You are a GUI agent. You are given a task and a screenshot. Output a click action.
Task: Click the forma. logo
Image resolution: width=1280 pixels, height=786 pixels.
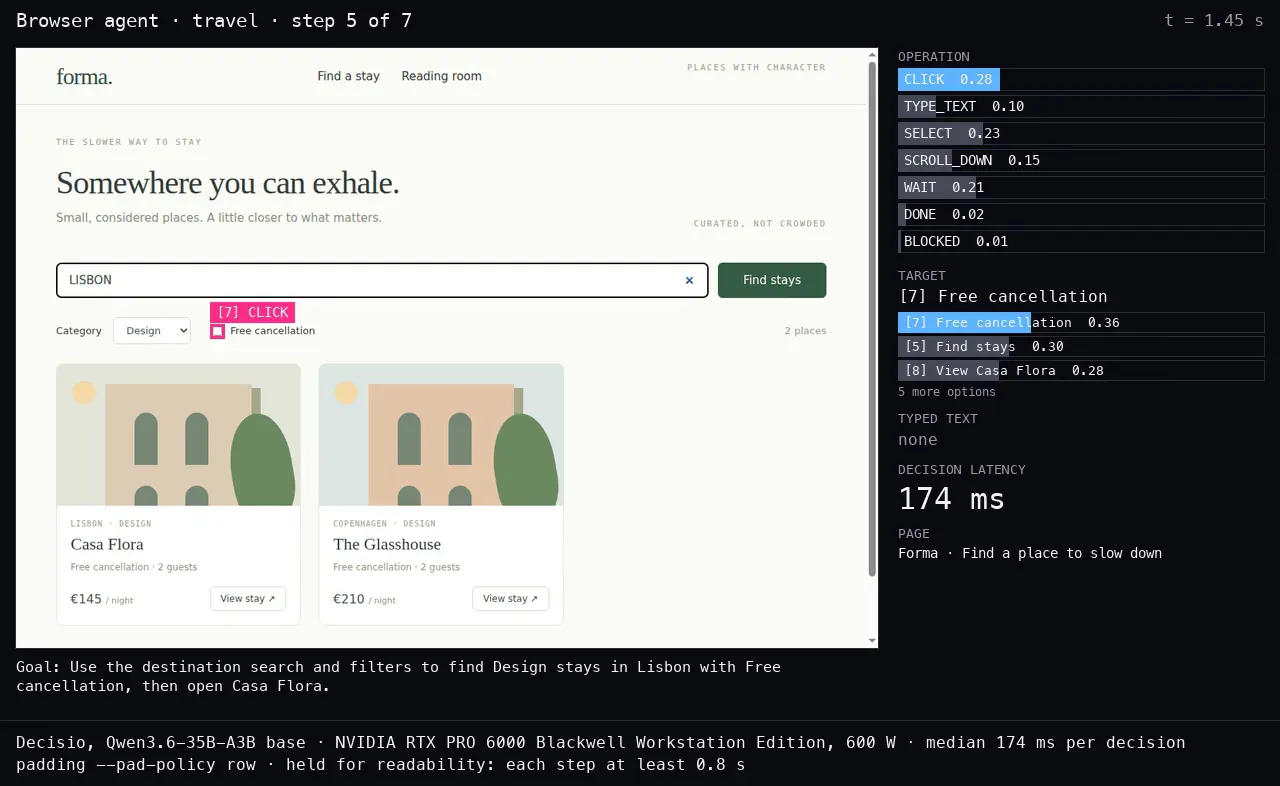pyautogui.click(x=84, y=76)
